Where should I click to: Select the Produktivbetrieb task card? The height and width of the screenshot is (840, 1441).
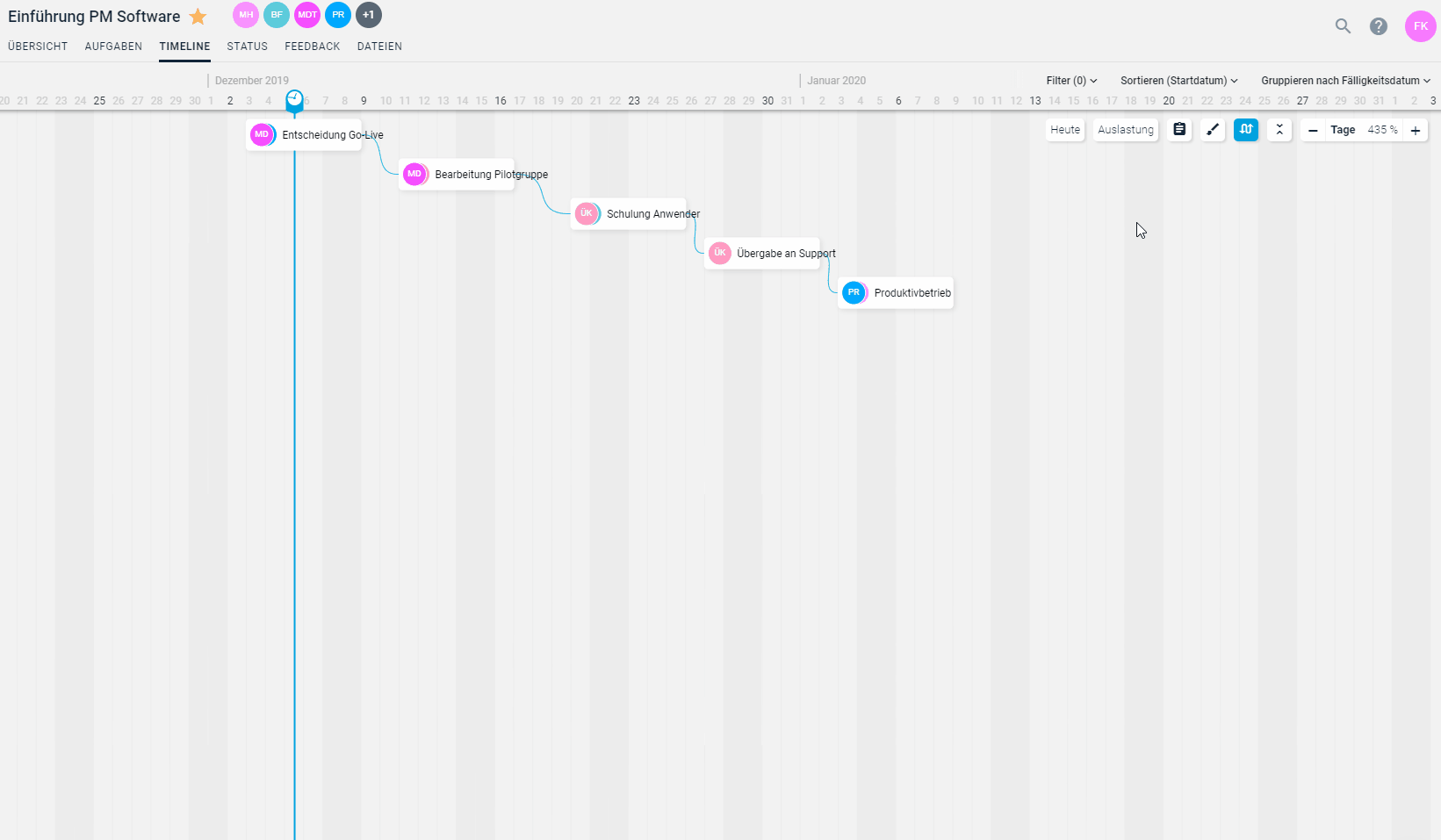click(896, 292)
